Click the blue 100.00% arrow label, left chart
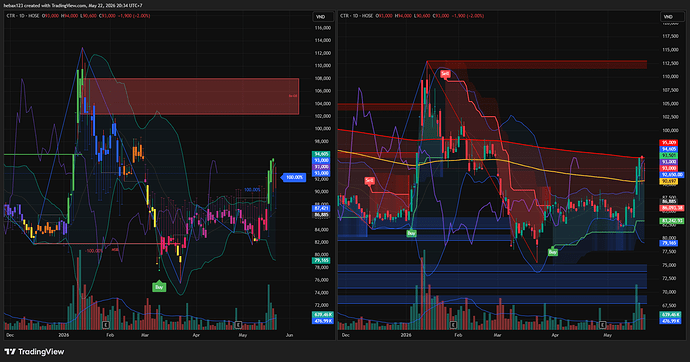The height and width of the screenshot is (362, 690). tap(294, 177)
